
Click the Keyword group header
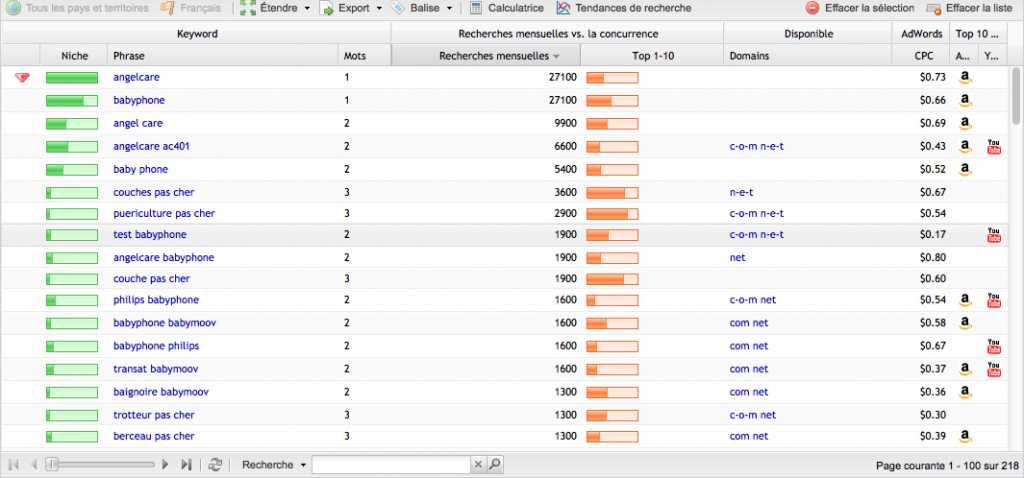(x=197, y=33)
